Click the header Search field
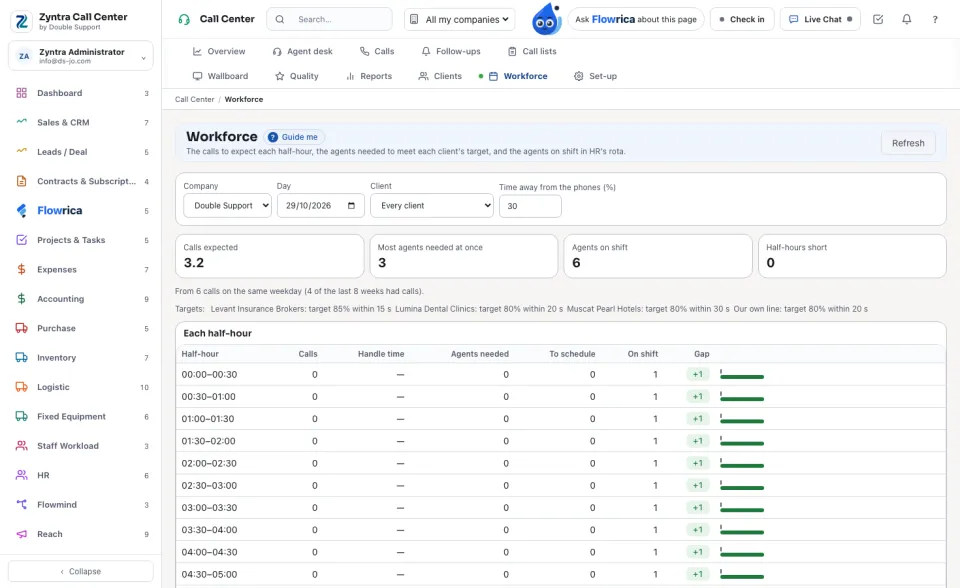This screenshot has width=960, height=588. tap(329, 20)
